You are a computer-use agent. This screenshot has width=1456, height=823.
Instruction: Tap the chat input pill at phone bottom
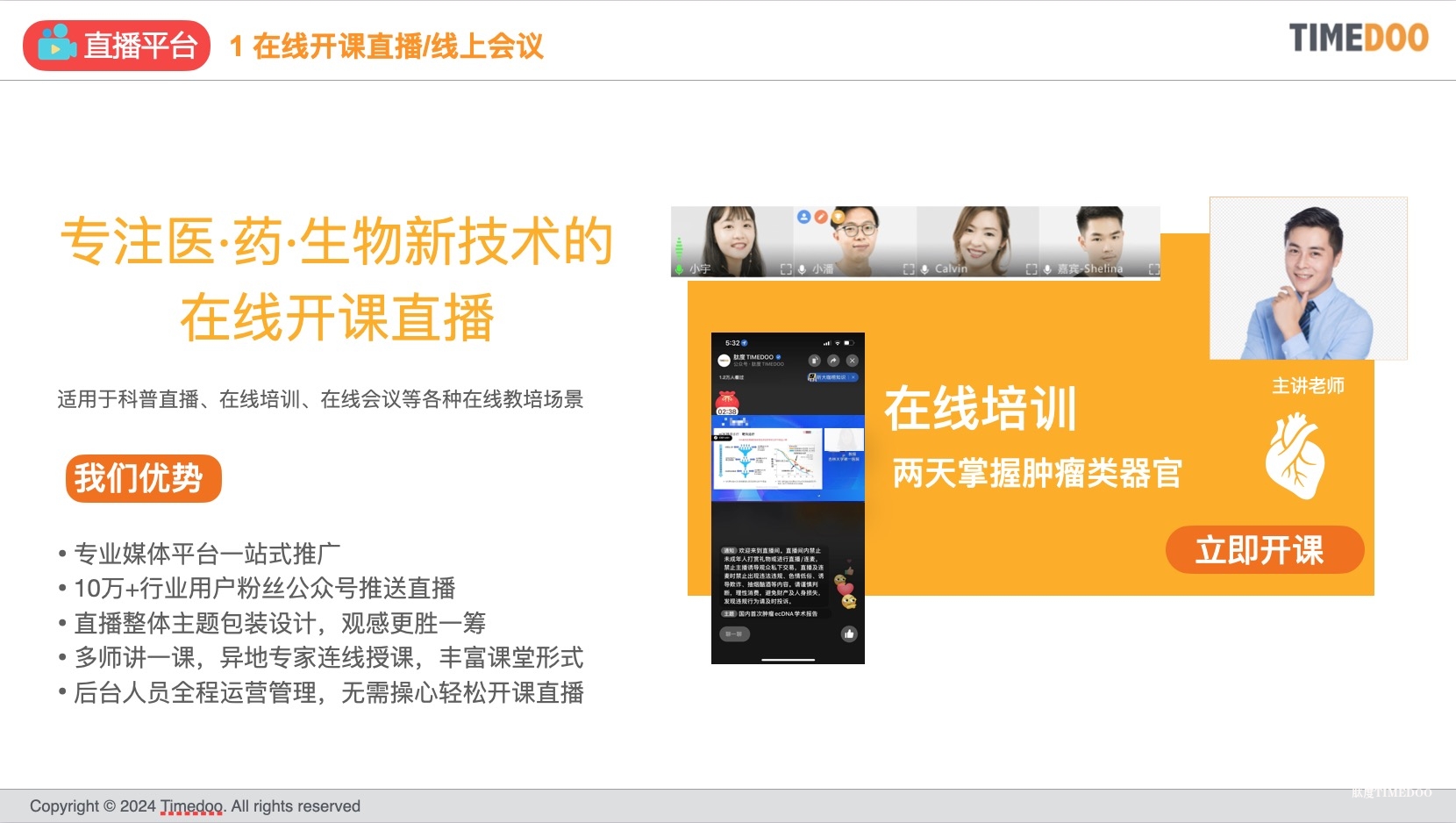click(x=735, y=633)
